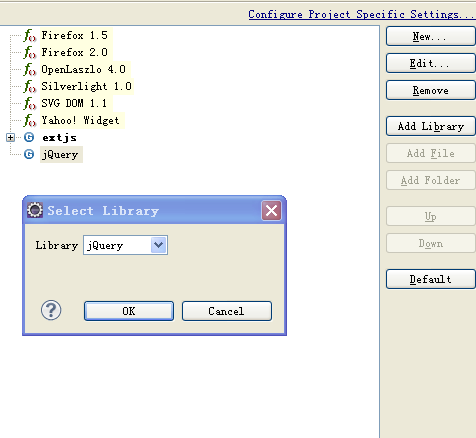The image size is (476, 438).
Task: Click the Select Library dialog gear icon
Action: [35, 210]
